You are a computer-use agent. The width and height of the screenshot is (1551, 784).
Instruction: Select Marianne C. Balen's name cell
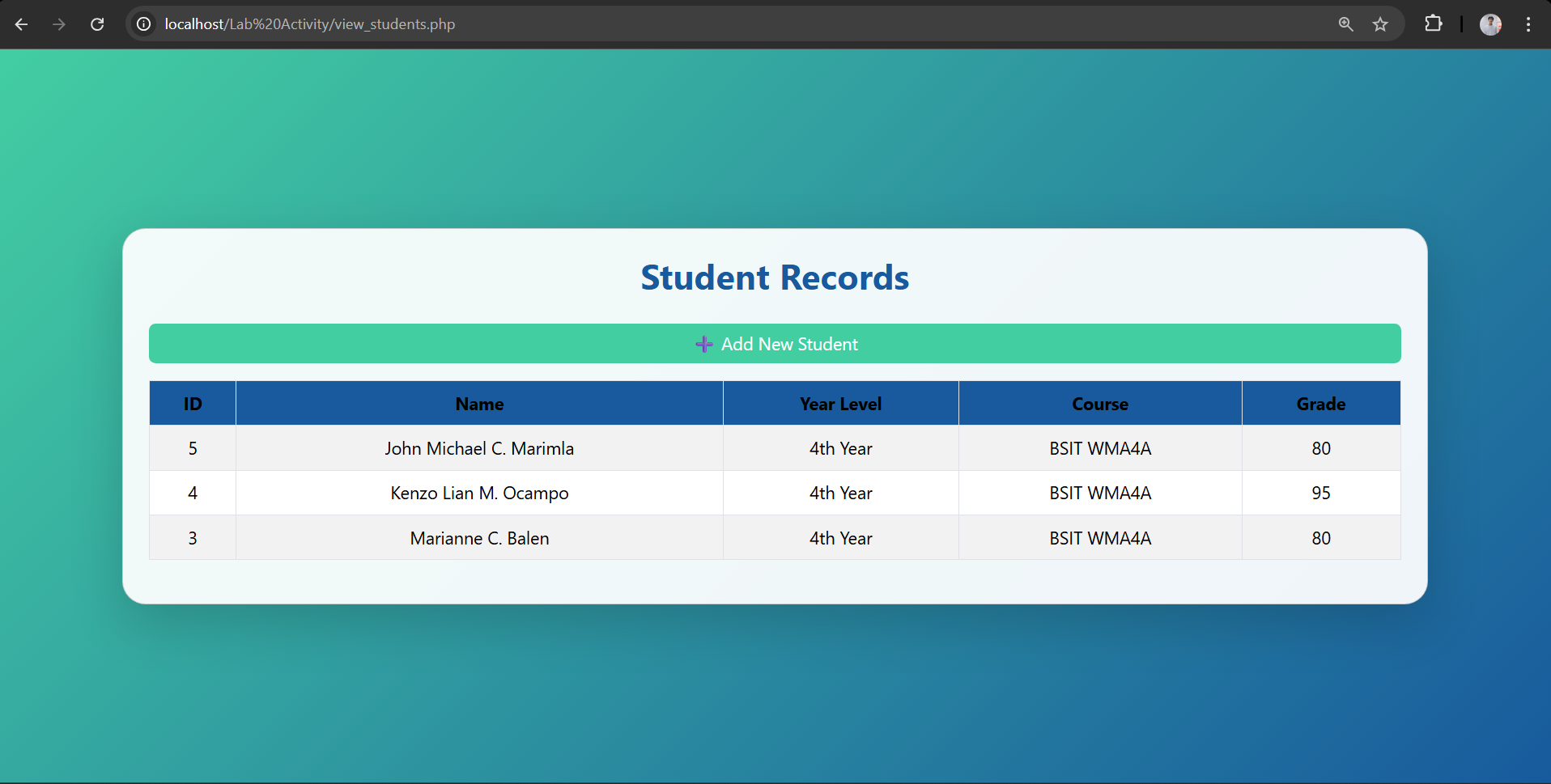[x=479, y=537]
